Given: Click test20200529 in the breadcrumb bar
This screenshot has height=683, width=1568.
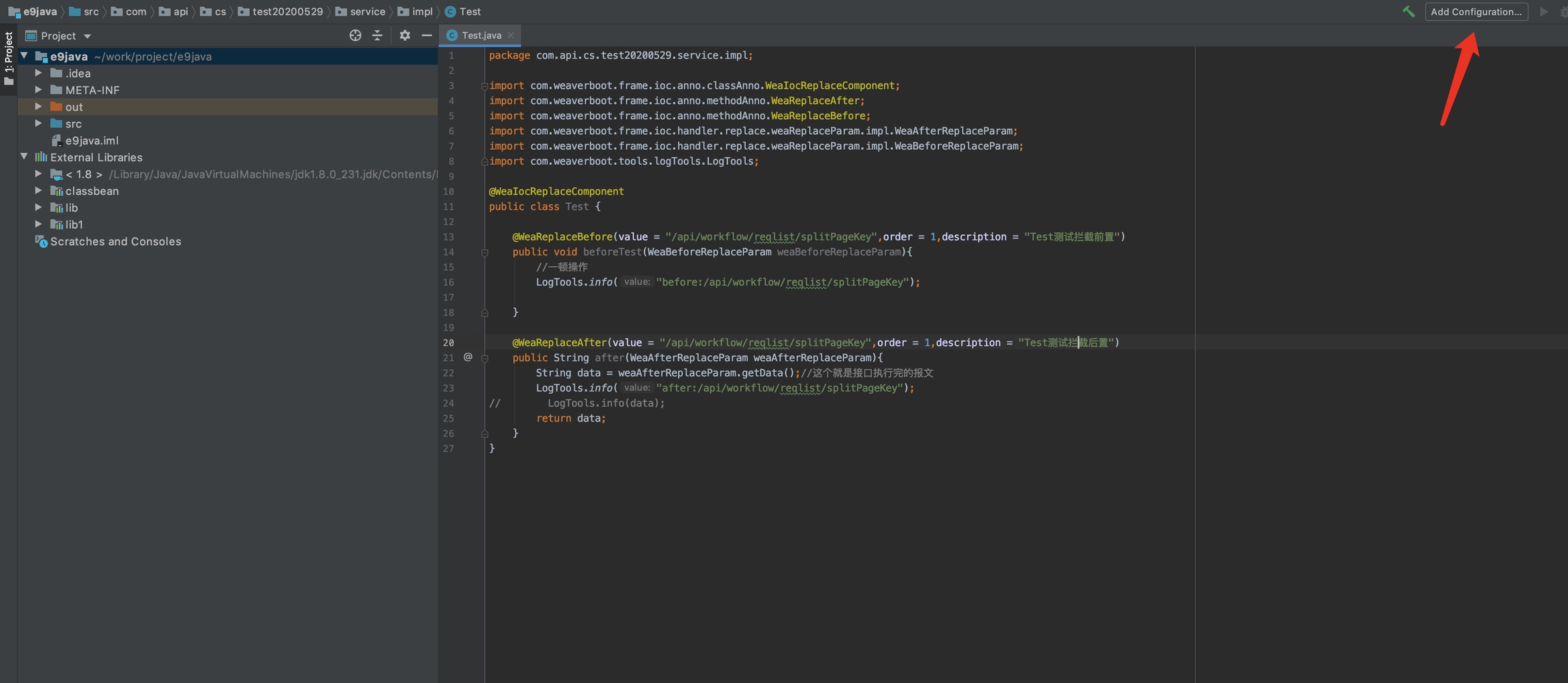Looking at the screenshot, I should point(287,12).
